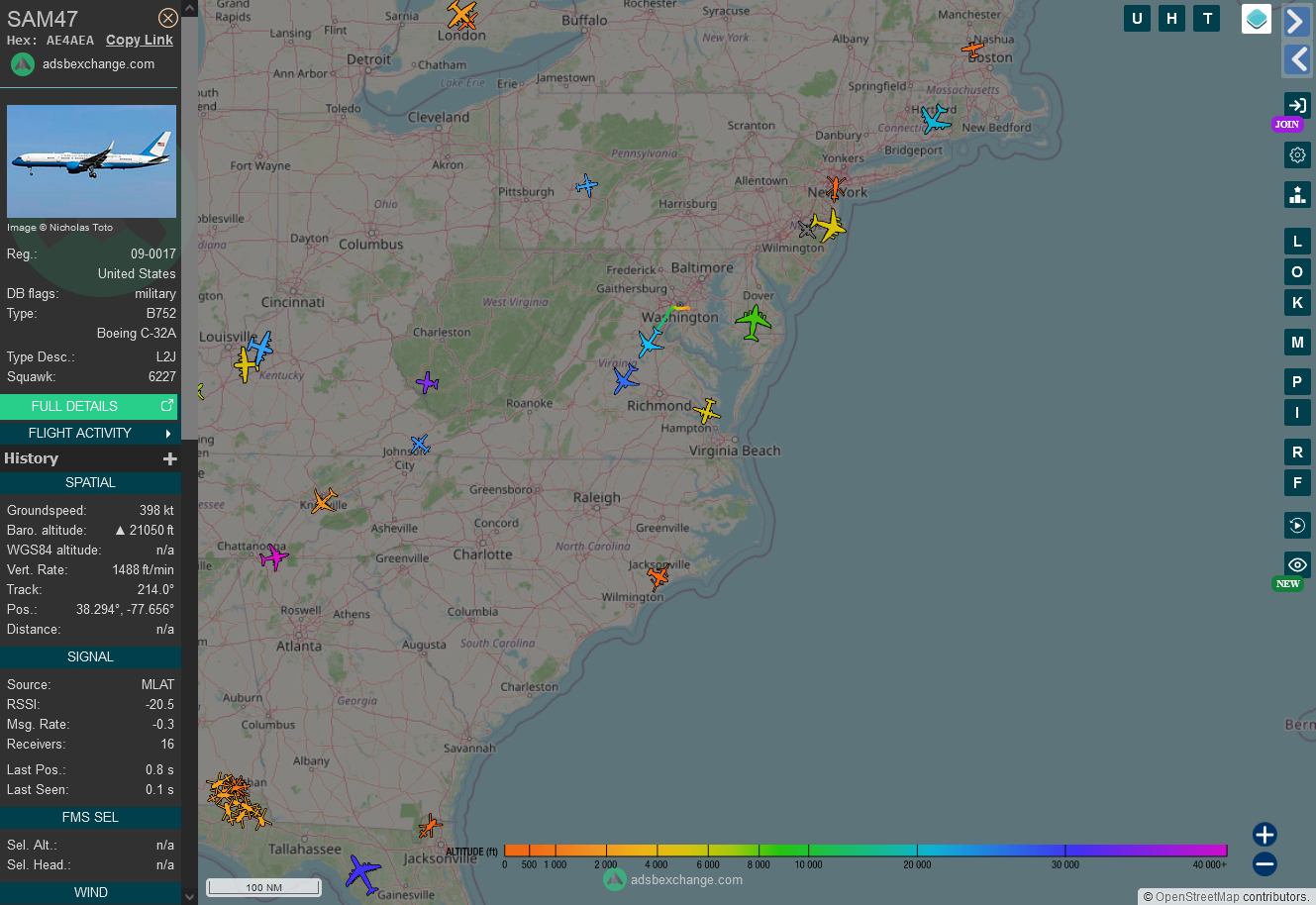Toggle the P map option
This screenshot has height=905, width=1316.
(1297, 382)
